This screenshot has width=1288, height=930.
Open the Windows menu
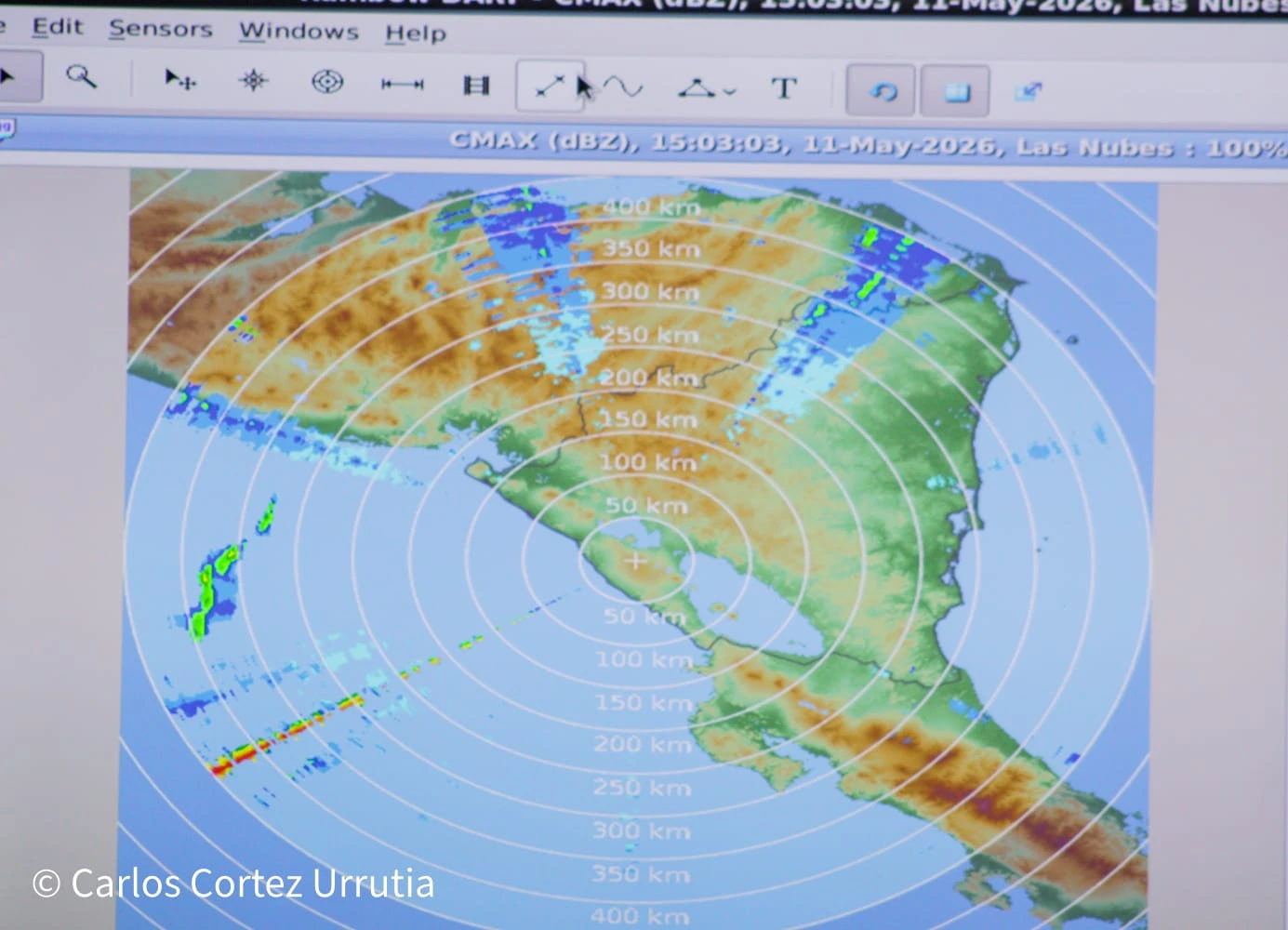[299, 31]
